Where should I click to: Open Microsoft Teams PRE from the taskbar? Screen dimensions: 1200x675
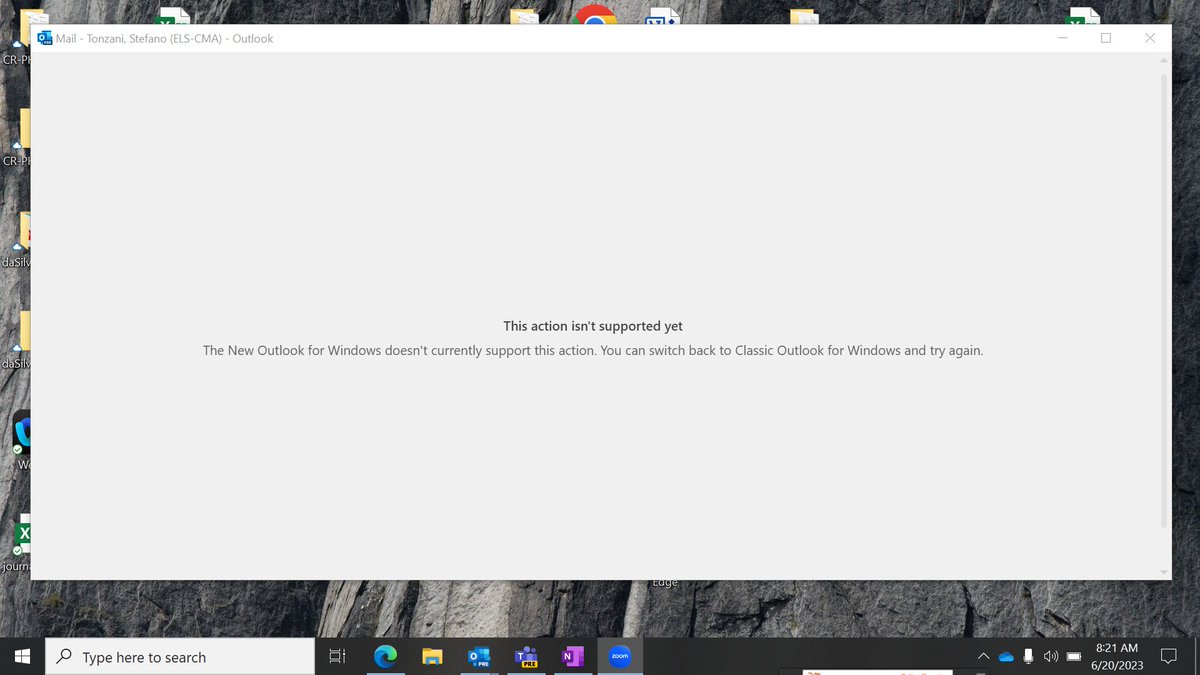pyautogui.click(x=526, y=657)
